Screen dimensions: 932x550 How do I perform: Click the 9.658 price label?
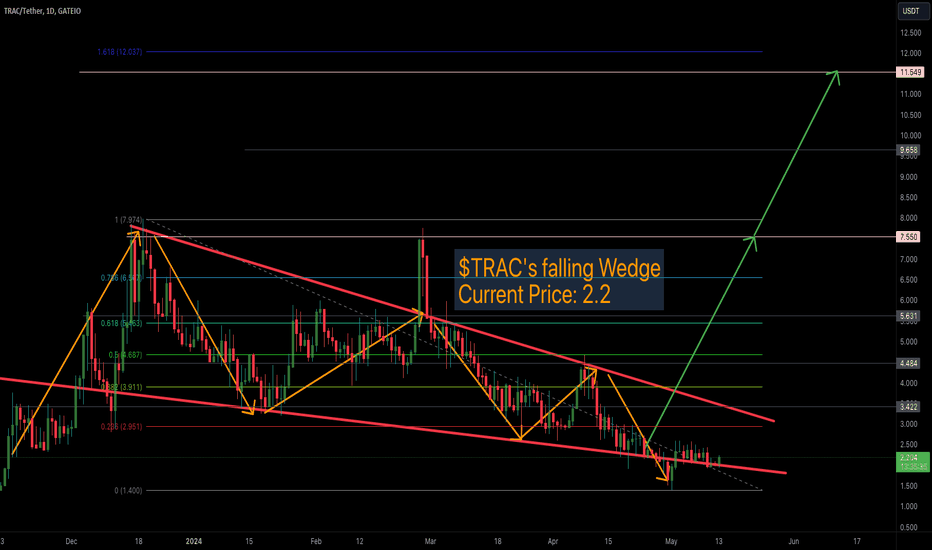tap(908, 150)
